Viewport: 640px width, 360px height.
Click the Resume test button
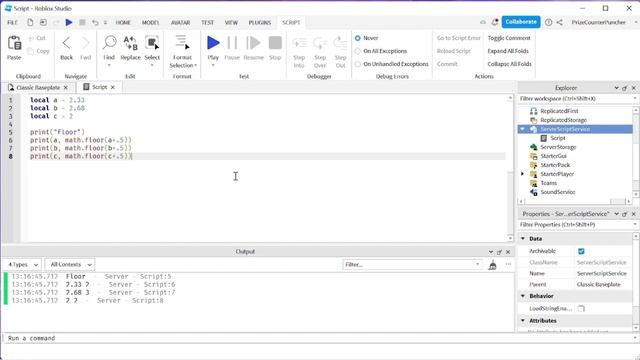coord(253,42)
